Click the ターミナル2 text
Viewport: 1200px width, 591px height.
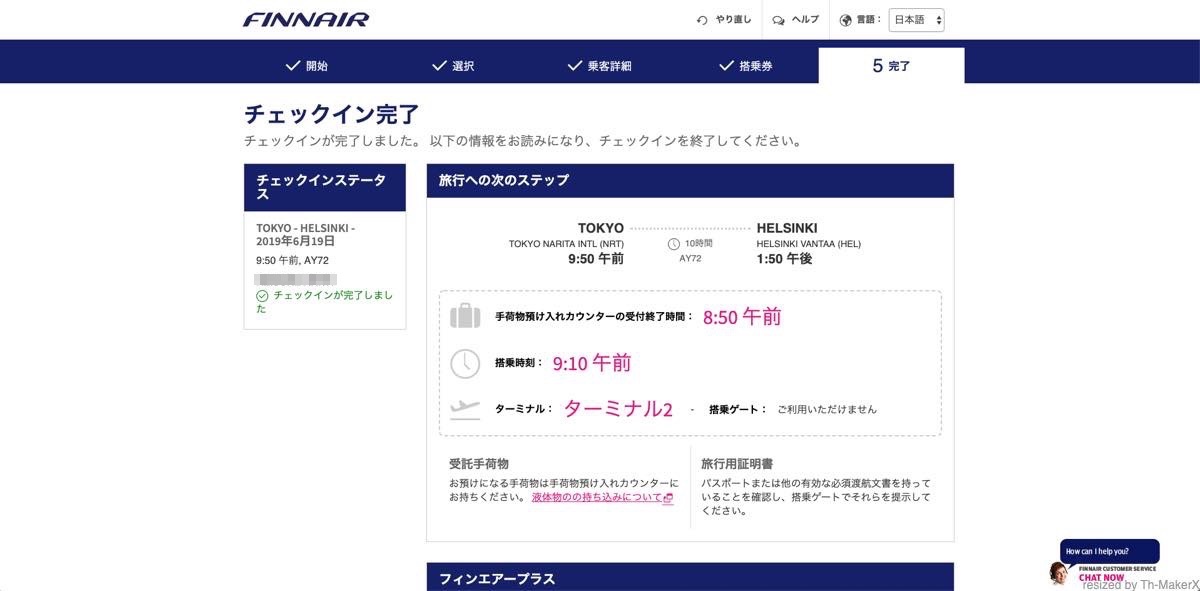click(x=618, y=408)
